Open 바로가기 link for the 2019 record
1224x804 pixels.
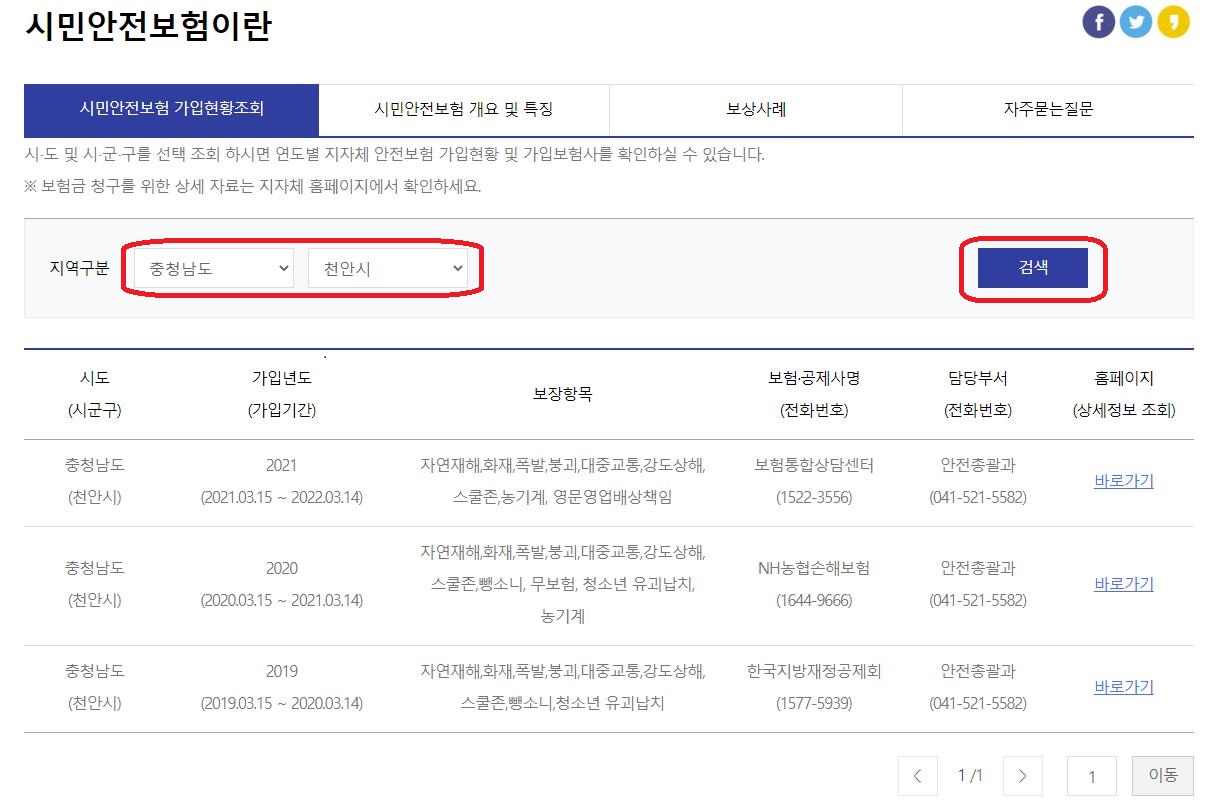pos(1126,687)
